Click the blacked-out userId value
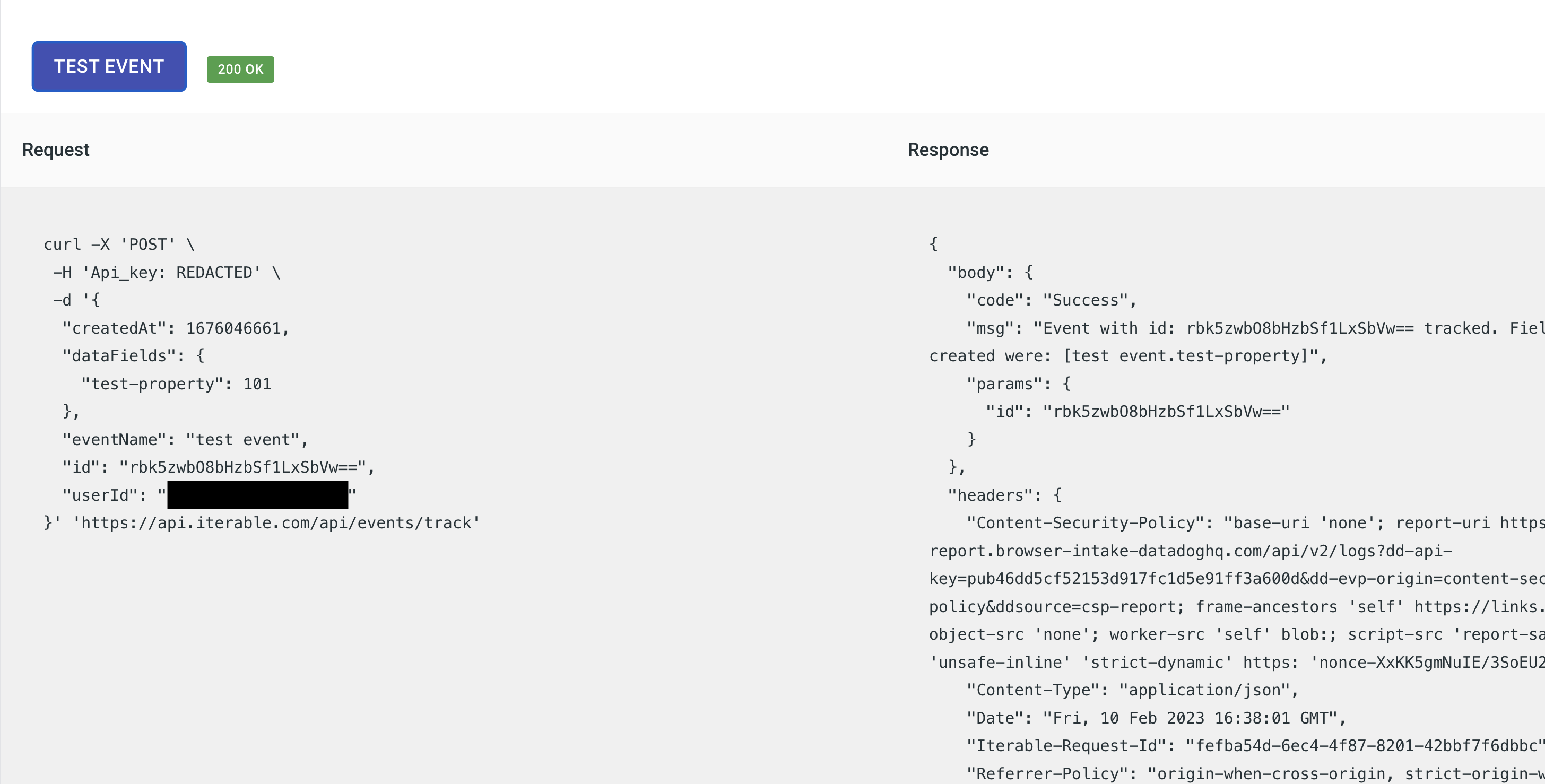 click(x=257, y=495)
